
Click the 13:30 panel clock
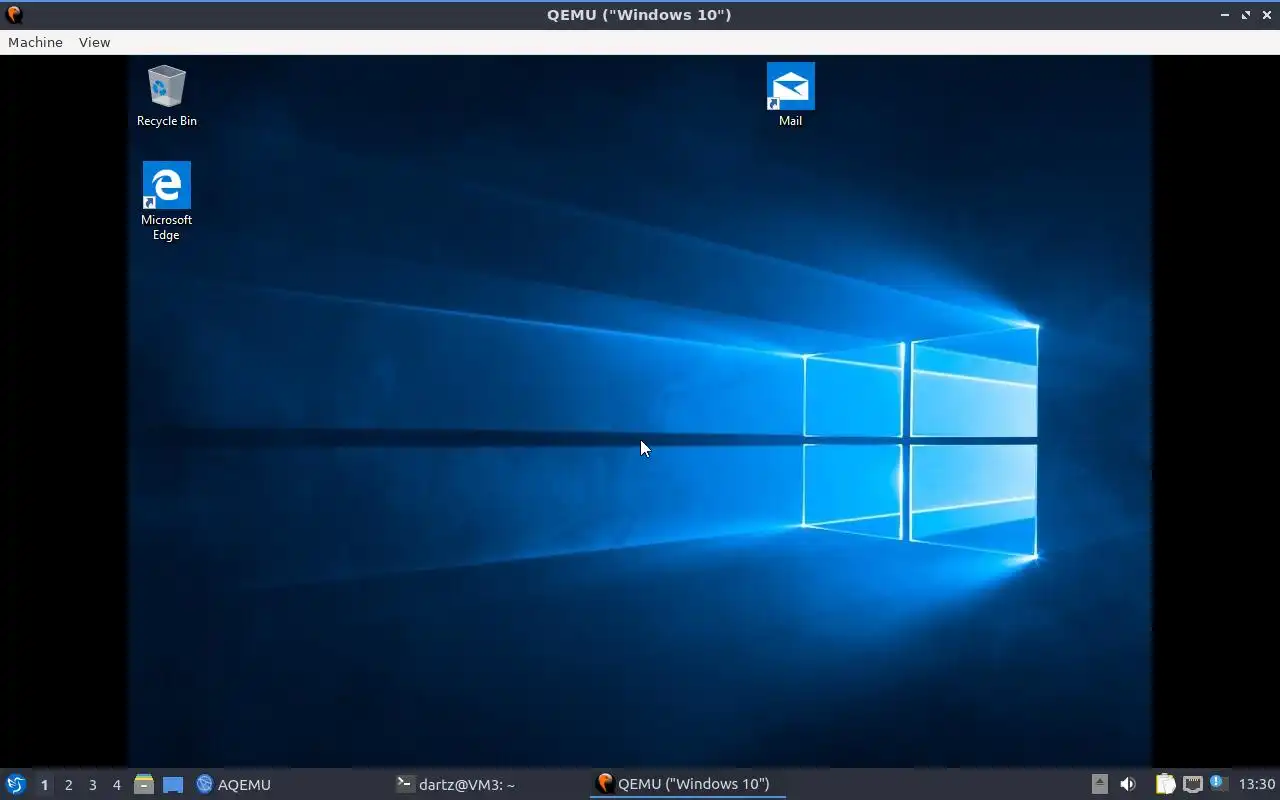tap(1257, 784)
